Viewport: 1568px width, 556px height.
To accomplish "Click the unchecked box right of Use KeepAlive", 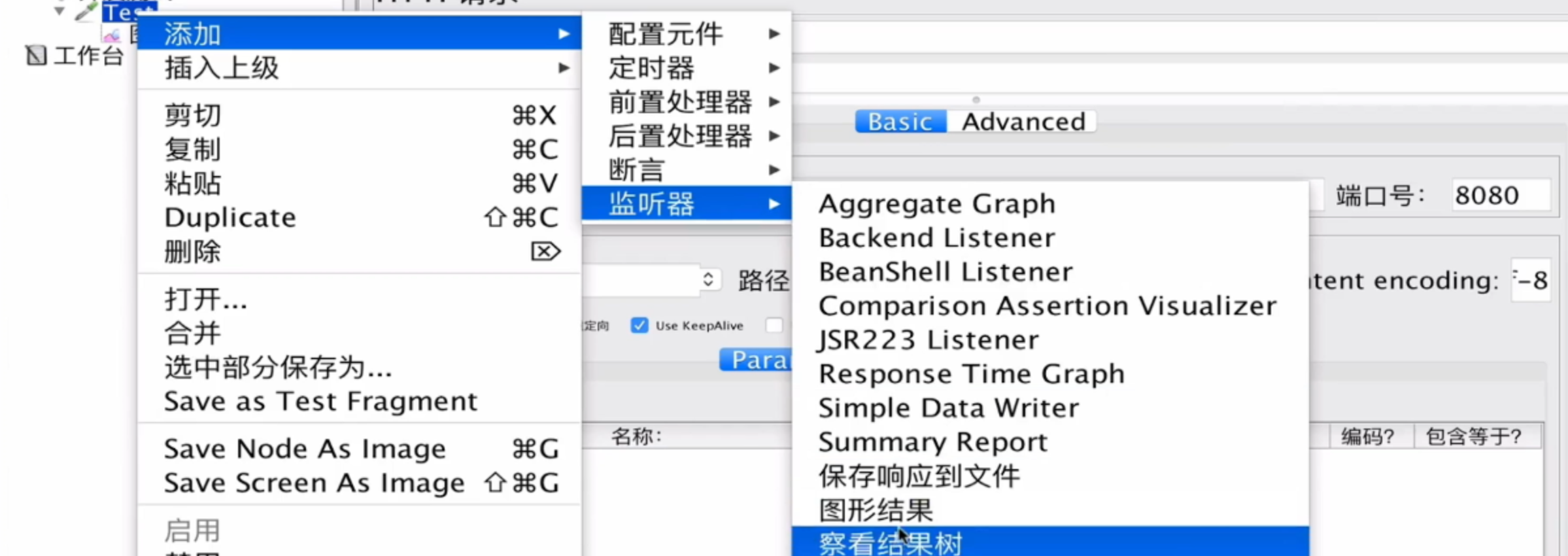I will coord(774,326).
